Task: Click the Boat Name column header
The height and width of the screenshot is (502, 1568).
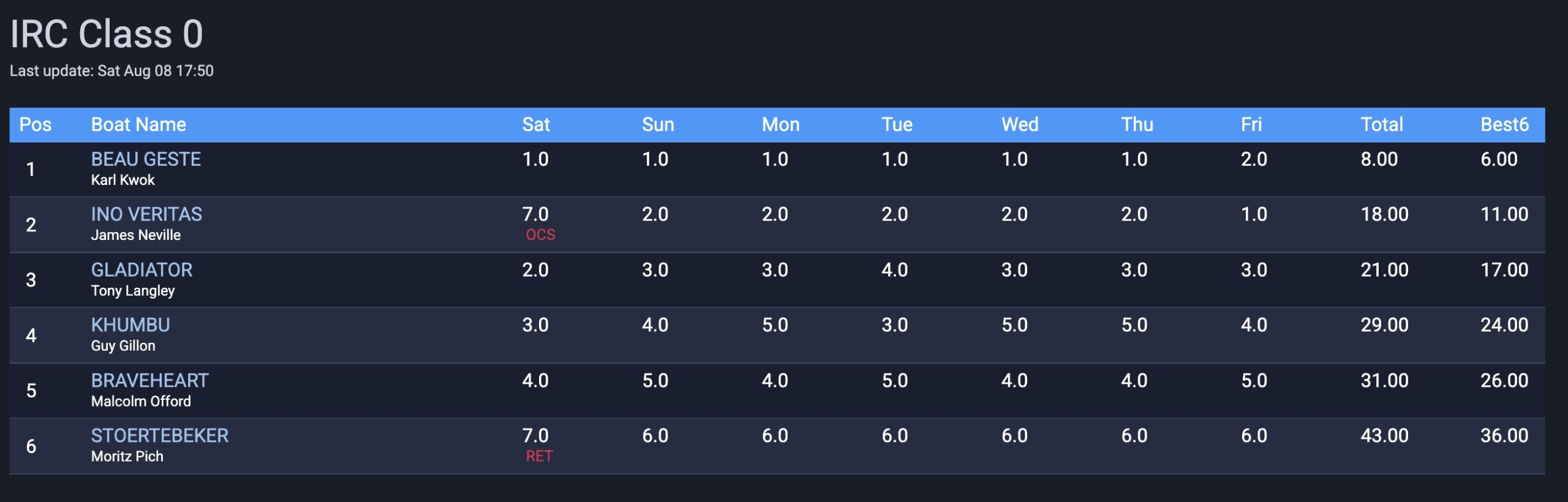Action: click(138, 125)
